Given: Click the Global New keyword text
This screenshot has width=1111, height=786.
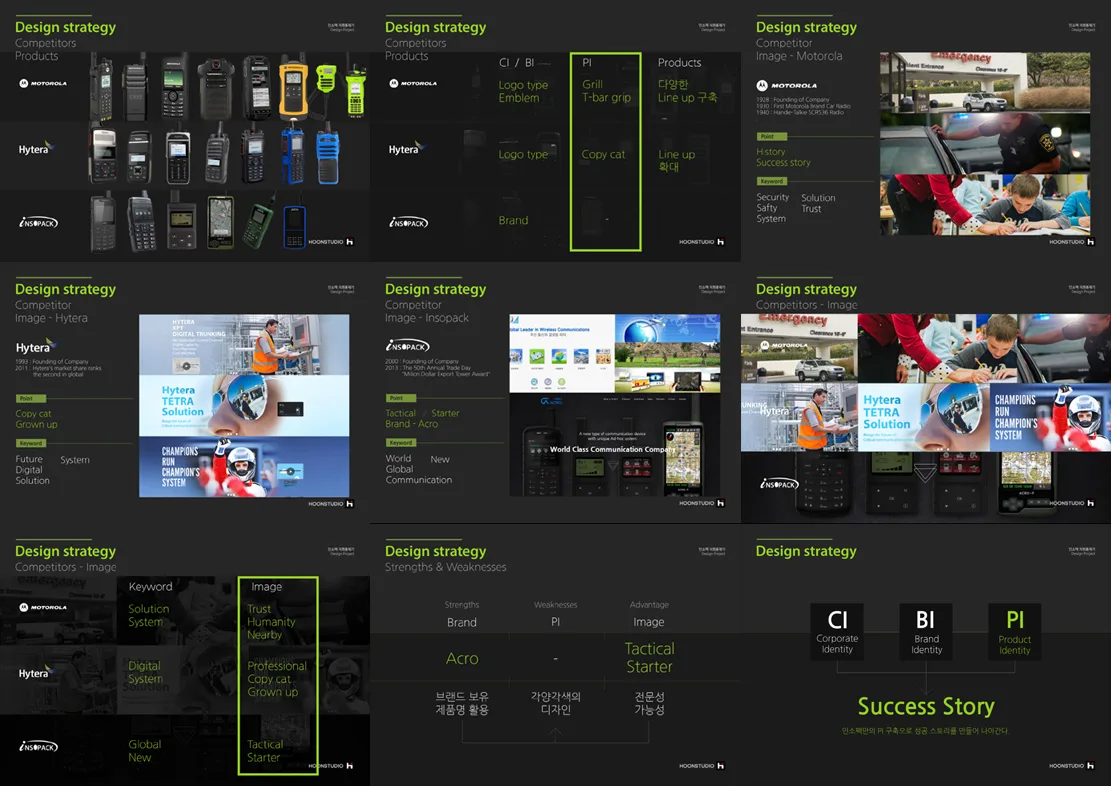Looking at the screenshot, I should (144, 751).
